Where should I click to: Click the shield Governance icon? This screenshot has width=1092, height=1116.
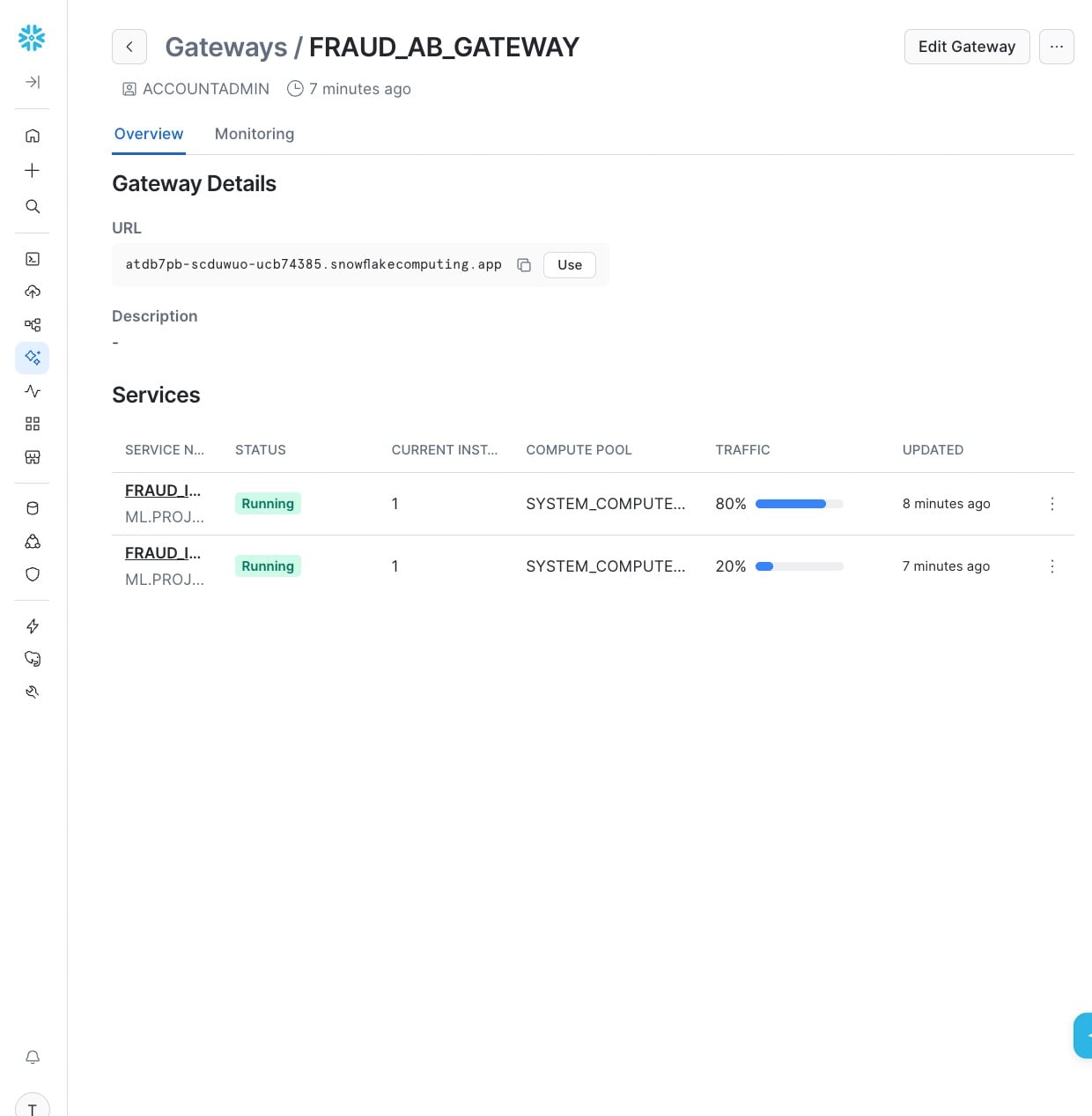coord(33,574)
